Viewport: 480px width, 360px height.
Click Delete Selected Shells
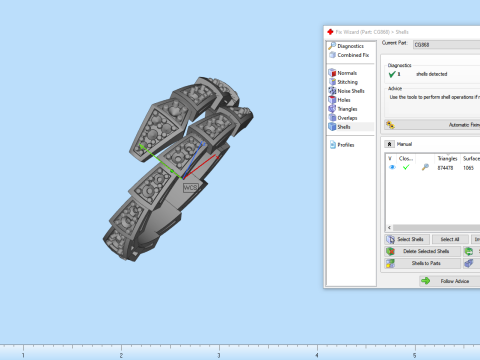point(423,251)
